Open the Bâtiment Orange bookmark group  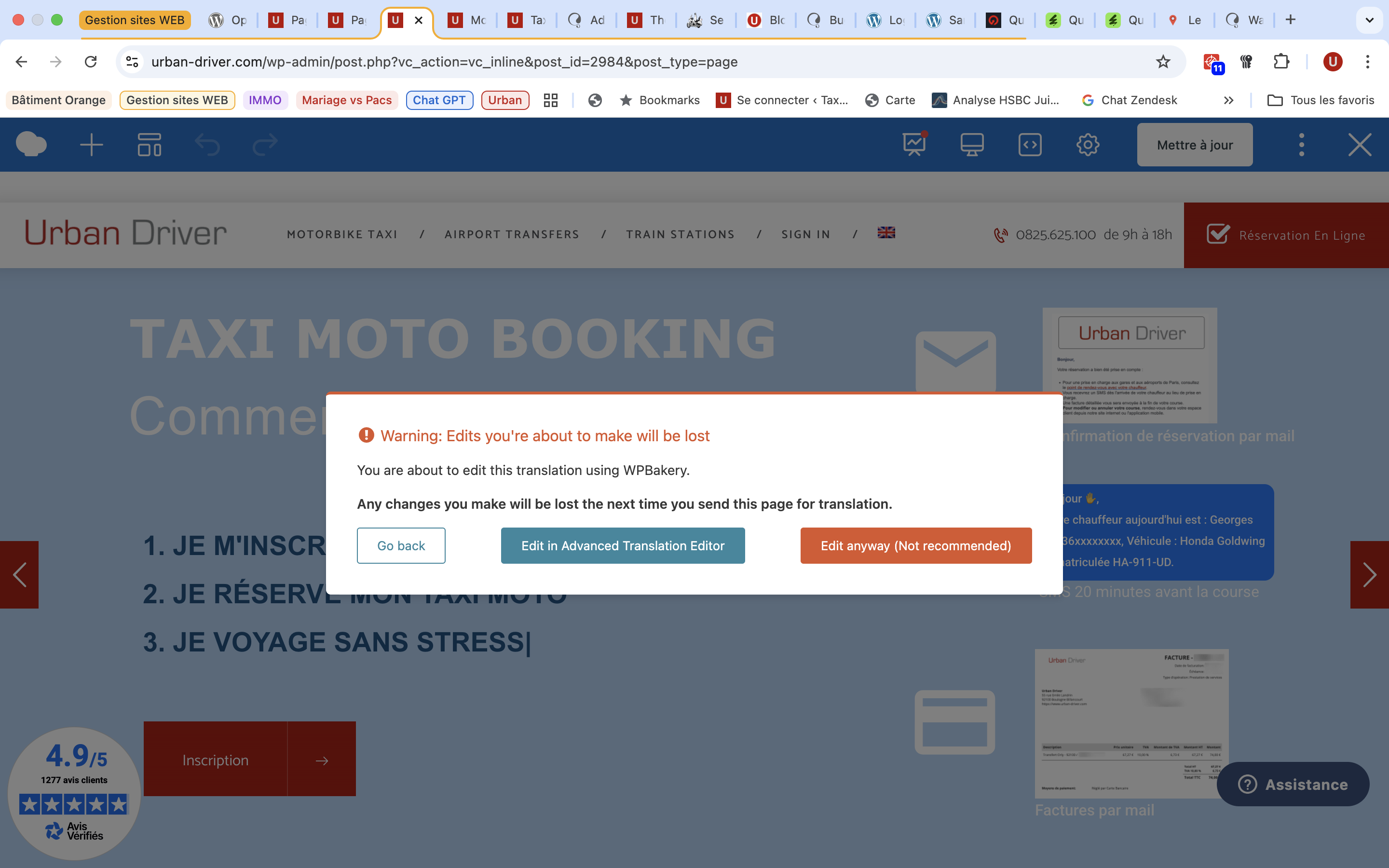[x=58, y=100]
